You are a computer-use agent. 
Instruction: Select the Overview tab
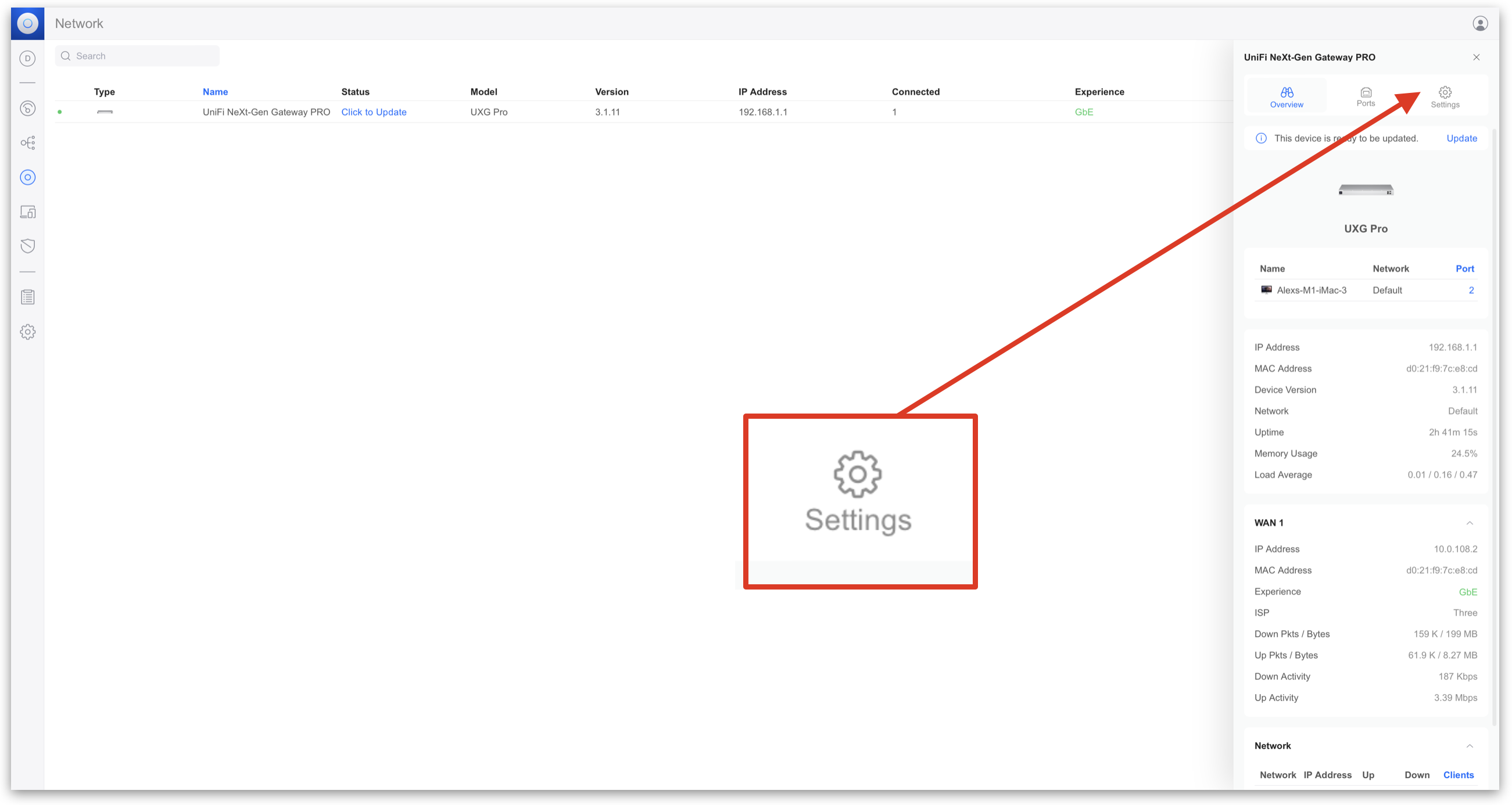pyautogui.click(x=1286, y=97)
